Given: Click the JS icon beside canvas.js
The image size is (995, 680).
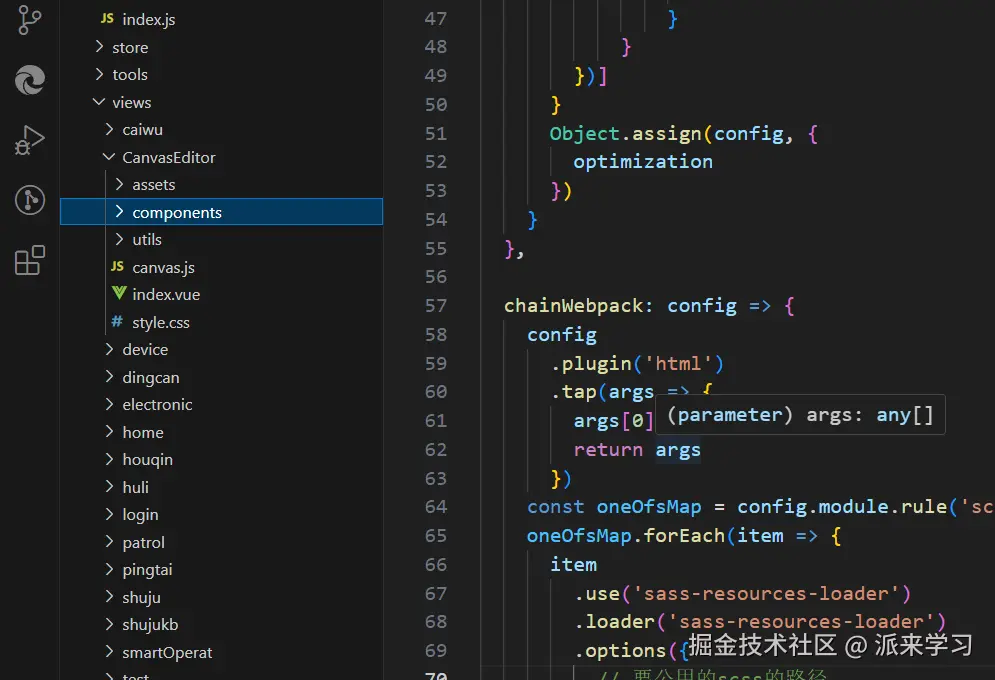Looking at the screenshot, I should (x=117, y=266).
